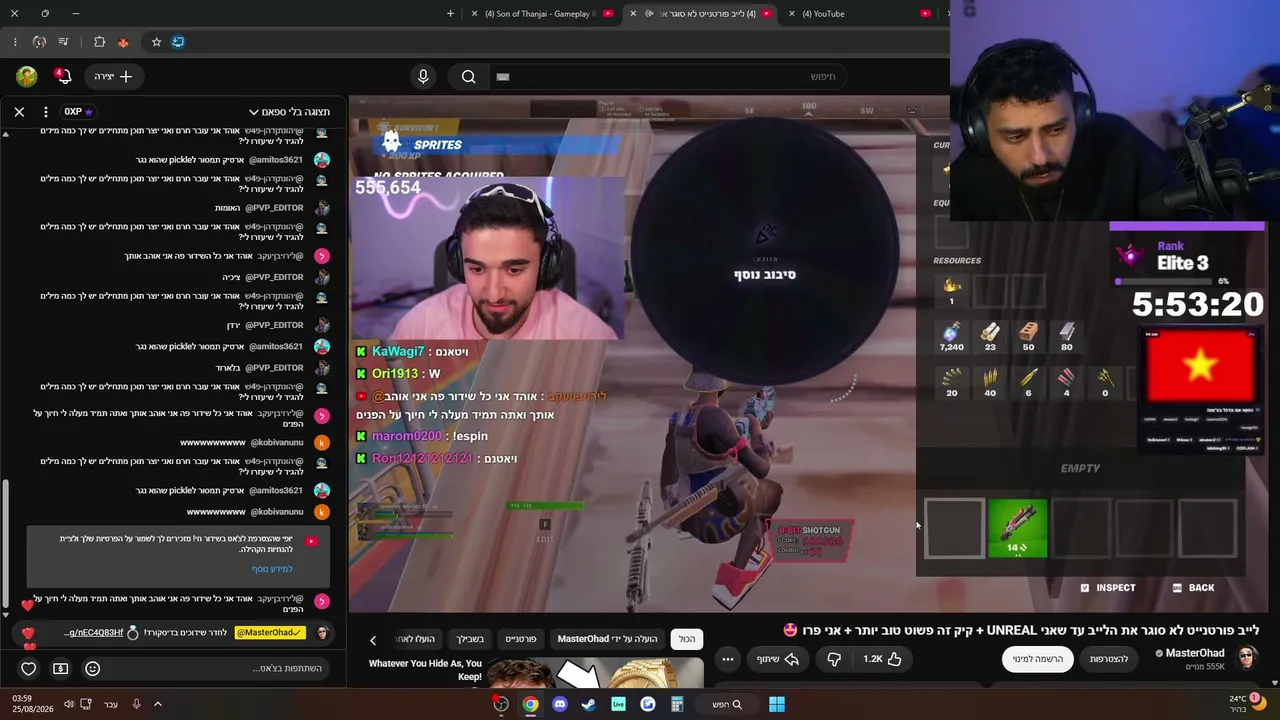Open the taskbar search box (חפש)
Image resolution: width=1280 pixels, height=720 pixels.
click(727, 704)
